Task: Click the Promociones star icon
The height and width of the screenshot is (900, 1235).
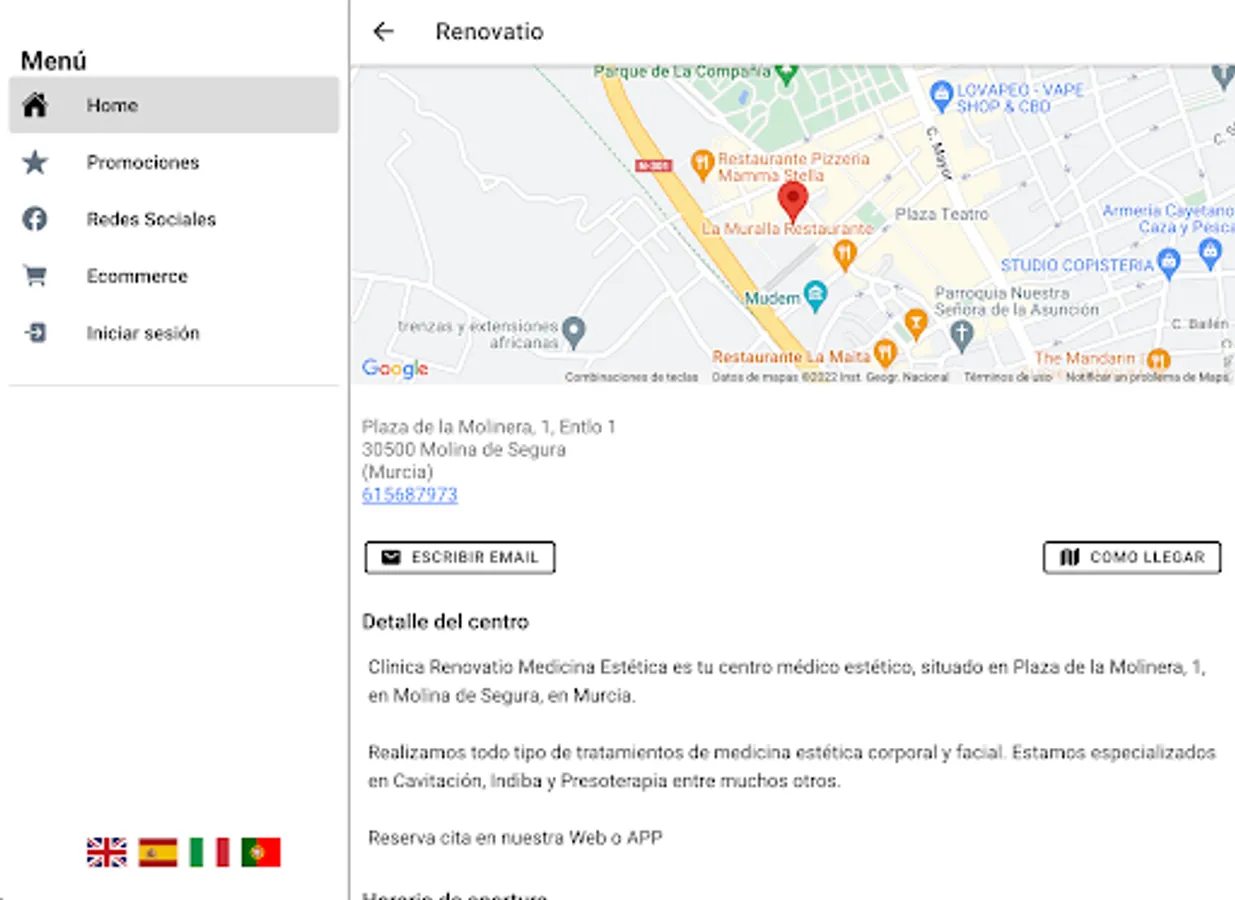Action: pos(35,162)
